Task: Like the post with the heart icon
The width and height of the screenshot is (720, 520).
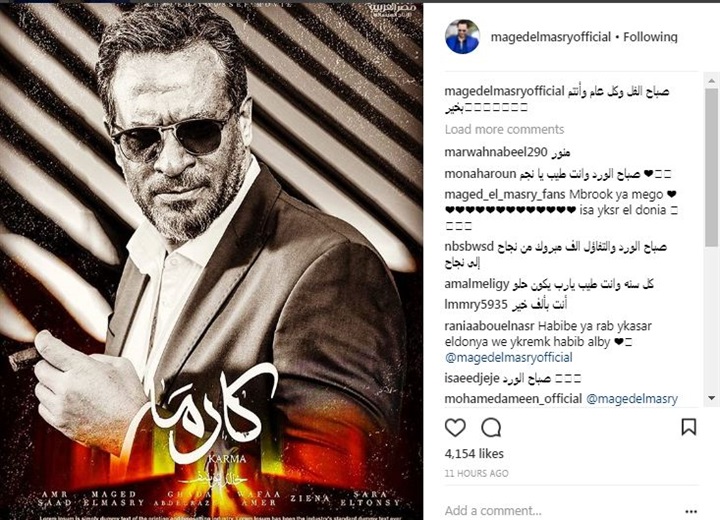Action: click(455, 428)
